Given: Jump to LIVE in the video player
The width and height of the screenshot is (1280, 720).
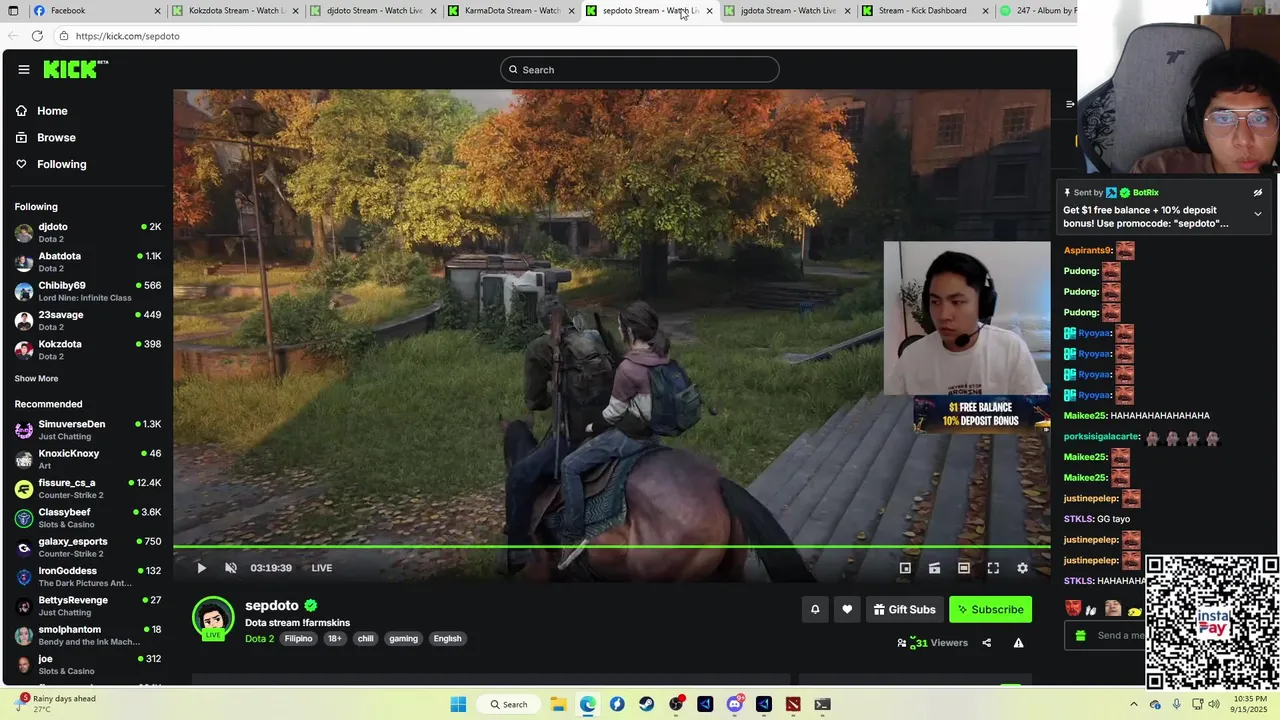Looking at the screenshot, I should [x=321, y=568].
